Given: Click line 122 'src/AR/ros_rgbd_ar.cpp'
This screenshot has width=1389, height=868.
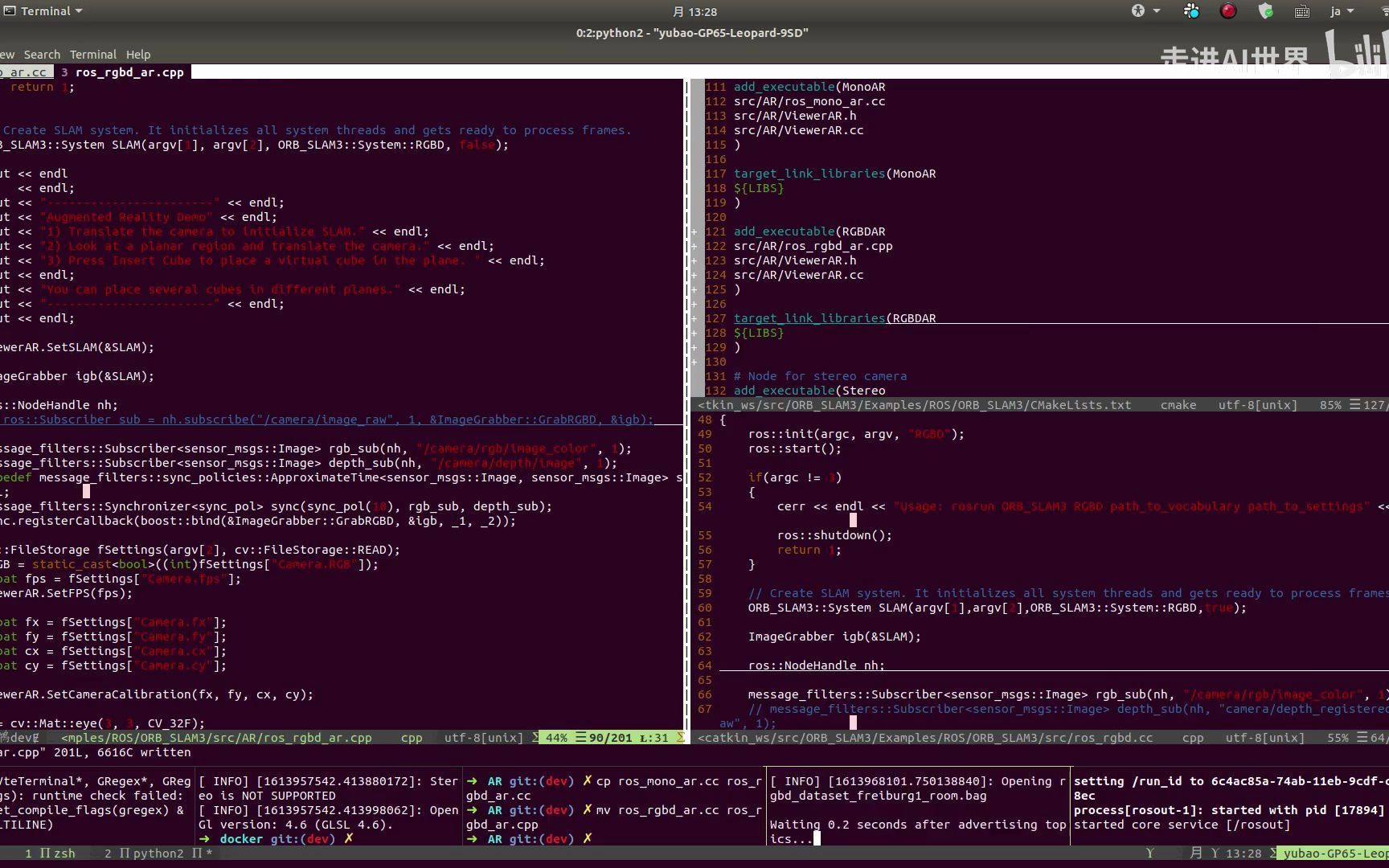Looking at the screenshot, I should click(813, 246).
